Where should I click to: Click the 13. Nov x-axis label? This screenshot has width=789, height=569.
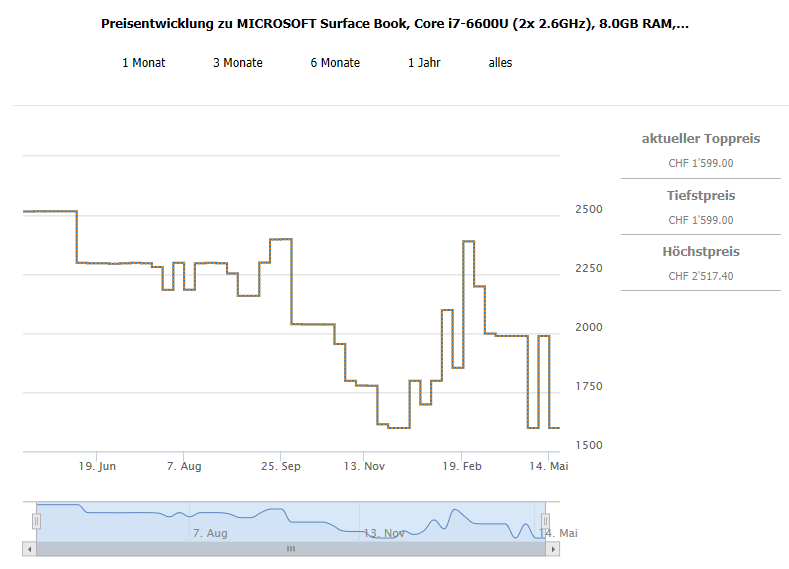tap(364, 466)
